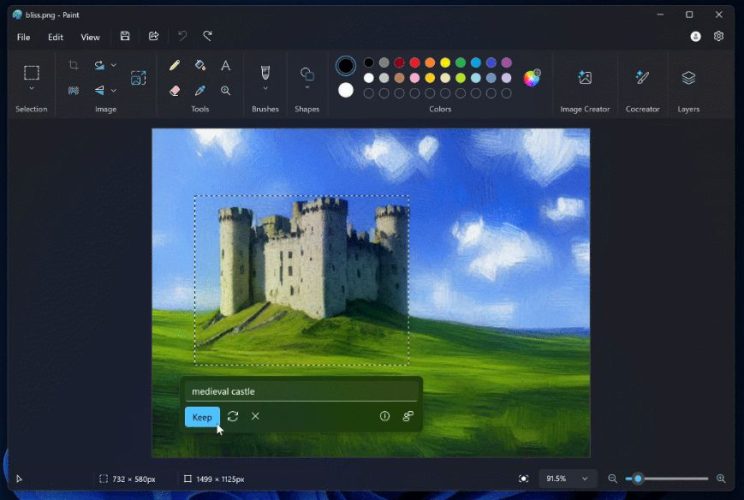744x500 pixels.
Task: Click the medieval castle prompt field
Action: (301, 391)
